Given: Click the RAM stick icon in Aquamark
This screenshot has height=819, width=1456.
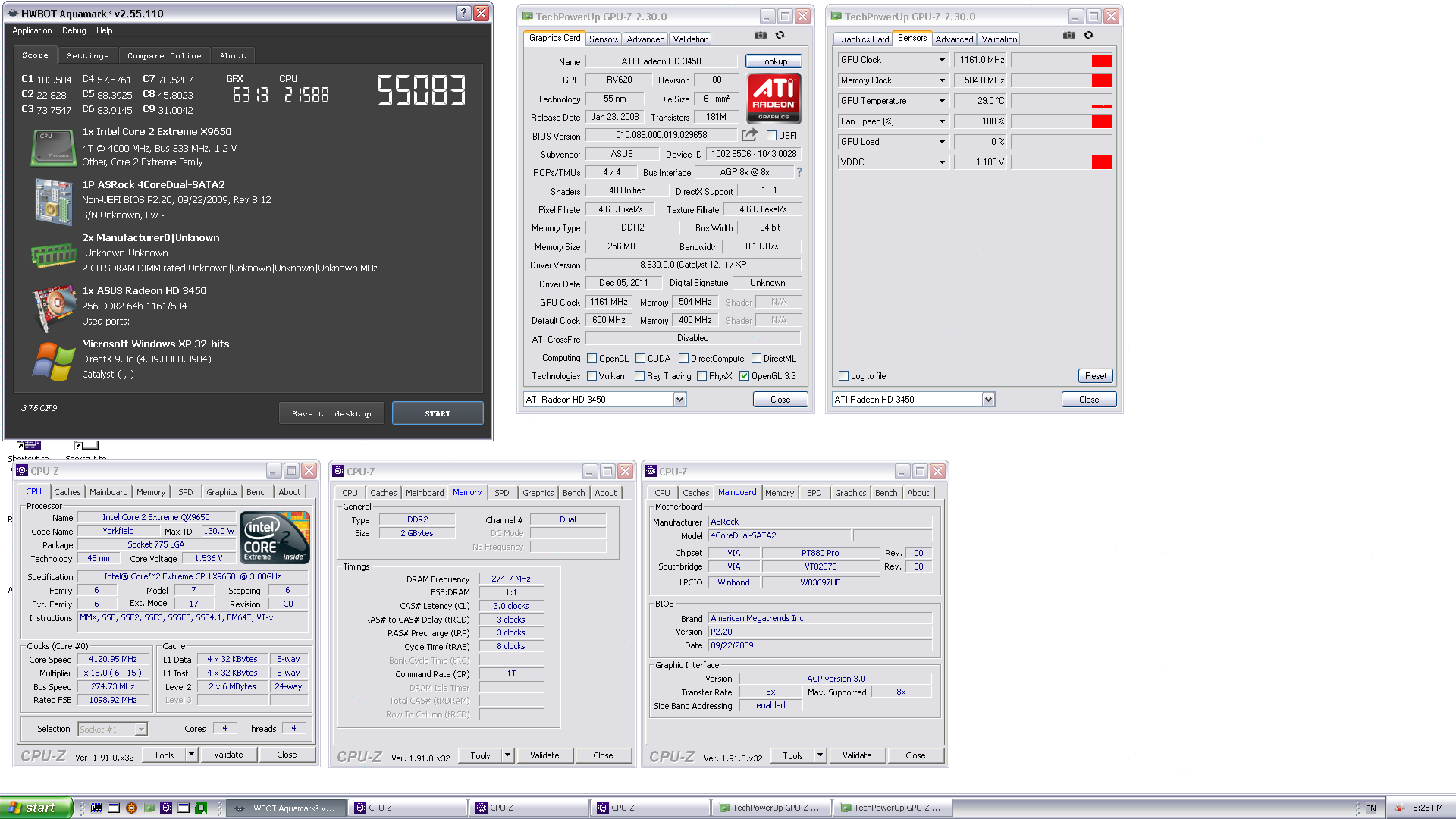Looking at the screenshot, I should (53, 255).
